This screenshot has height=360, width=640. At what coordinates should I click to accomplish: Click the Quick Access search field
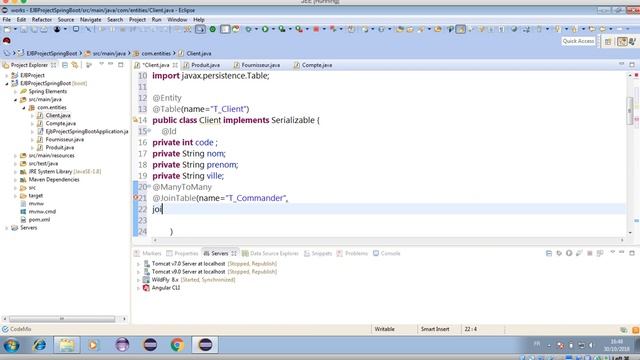(578, 41)
